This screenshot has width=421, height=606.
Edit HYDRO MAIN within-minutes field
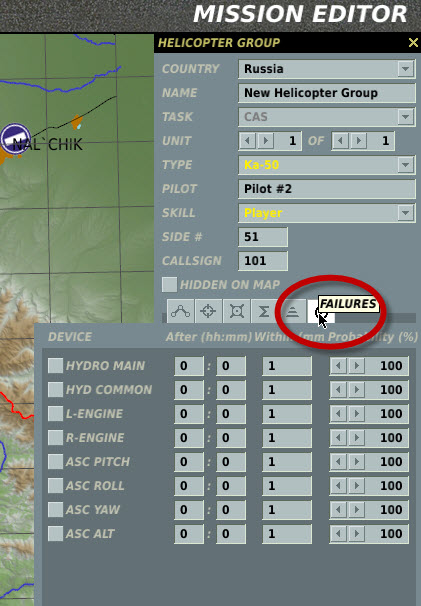coord(287,366)
